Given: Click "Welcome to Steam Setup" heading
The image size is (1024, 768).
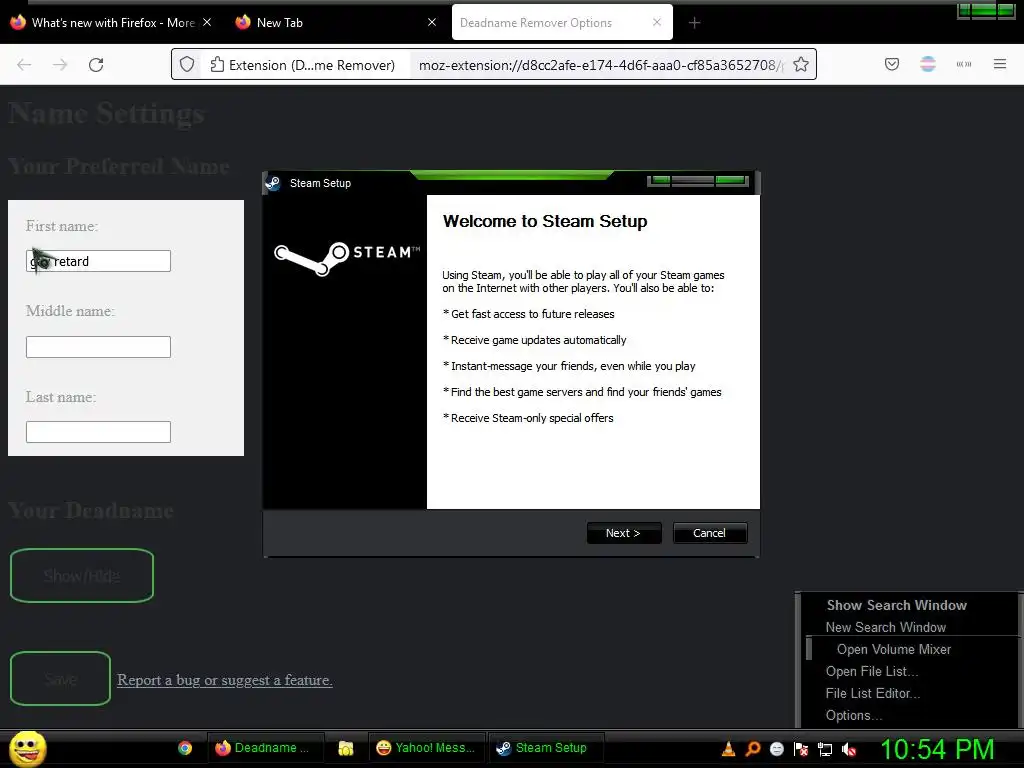Looking at the screenshot, I should point(545,221).
